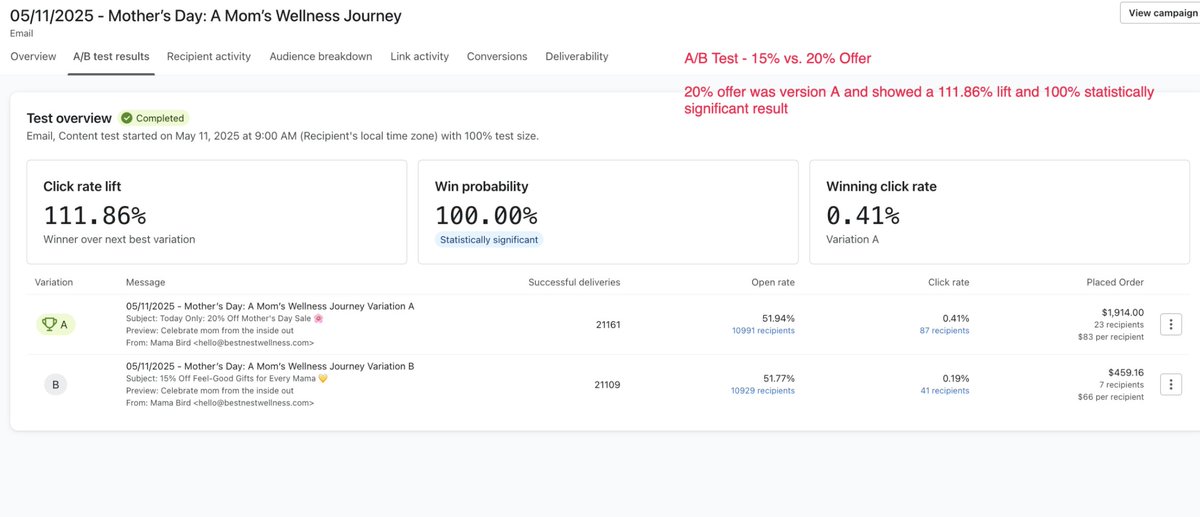Click the 51.94% open rate value
Screen dimensions: 1200x517
pos(778,318)
